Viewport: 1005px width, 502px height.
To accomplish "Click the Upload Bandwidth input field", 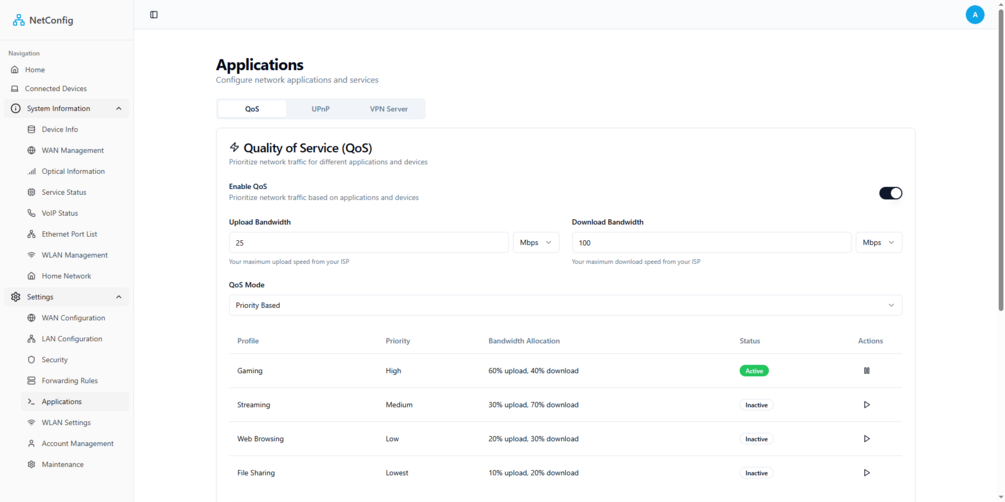I will click(368, 243).
